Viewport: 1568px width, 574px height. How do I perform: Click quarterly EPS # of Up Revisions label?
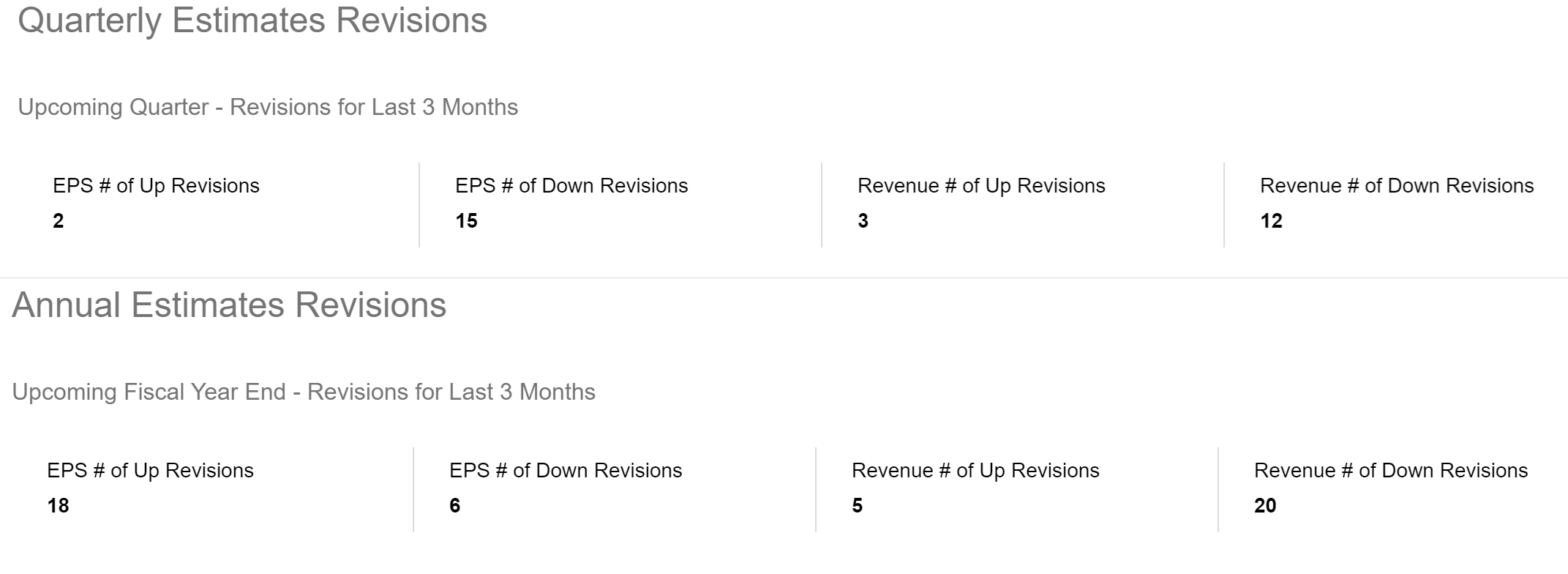(156, 186)
